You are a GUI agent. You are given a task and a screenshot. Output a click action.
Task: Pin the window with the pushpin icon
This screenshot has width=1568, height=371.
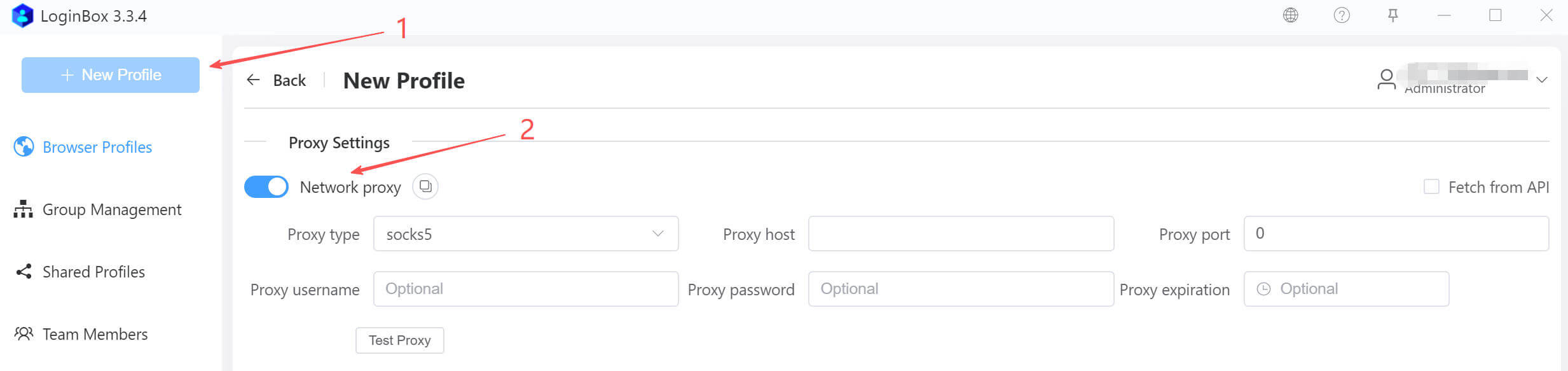coord(1393,15)
